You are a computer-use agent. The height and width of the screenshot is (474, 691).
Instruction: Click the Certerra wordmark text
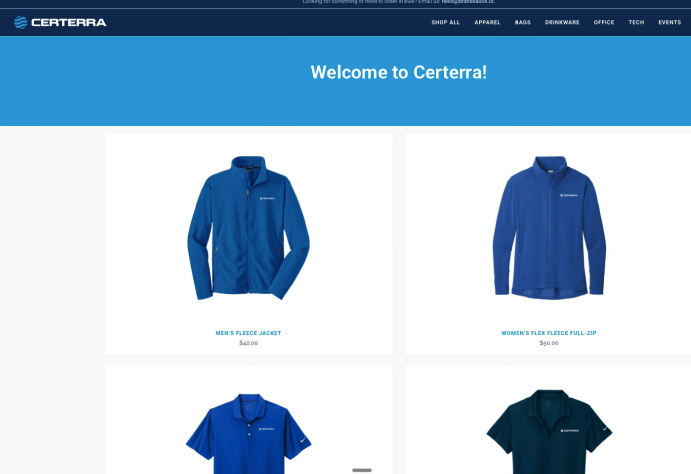68,22
